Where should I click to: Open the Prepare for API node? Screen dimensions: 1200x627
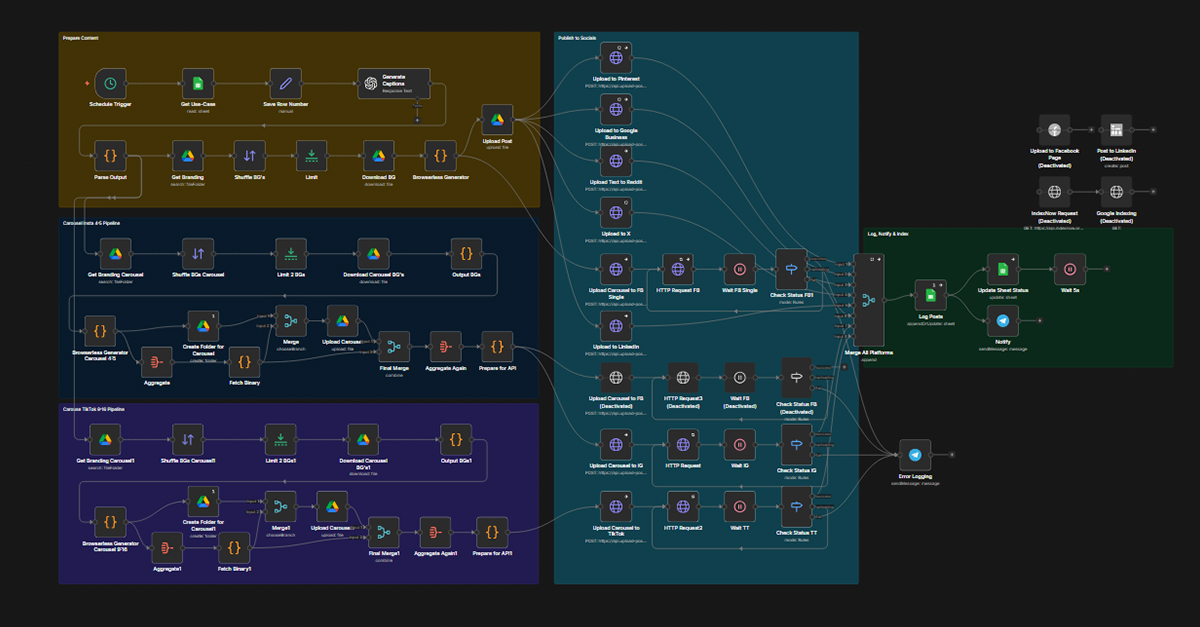coord(497,346)
